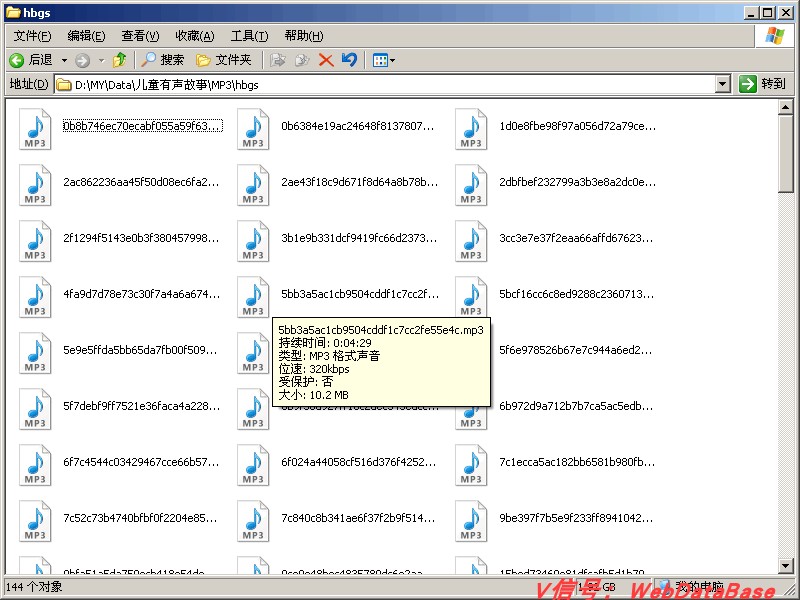This screenshot has width=800, height=600.
Task: Select MP3 icon for 5bcf16cc6c8ed9288c2360713
Action: pyautogui.click(x=471, y=297)
